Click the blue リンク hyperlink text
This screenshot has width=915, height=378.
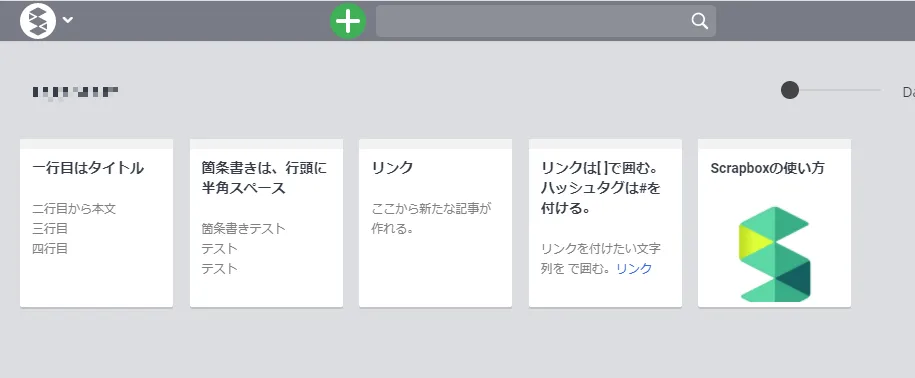coord(634,268)
